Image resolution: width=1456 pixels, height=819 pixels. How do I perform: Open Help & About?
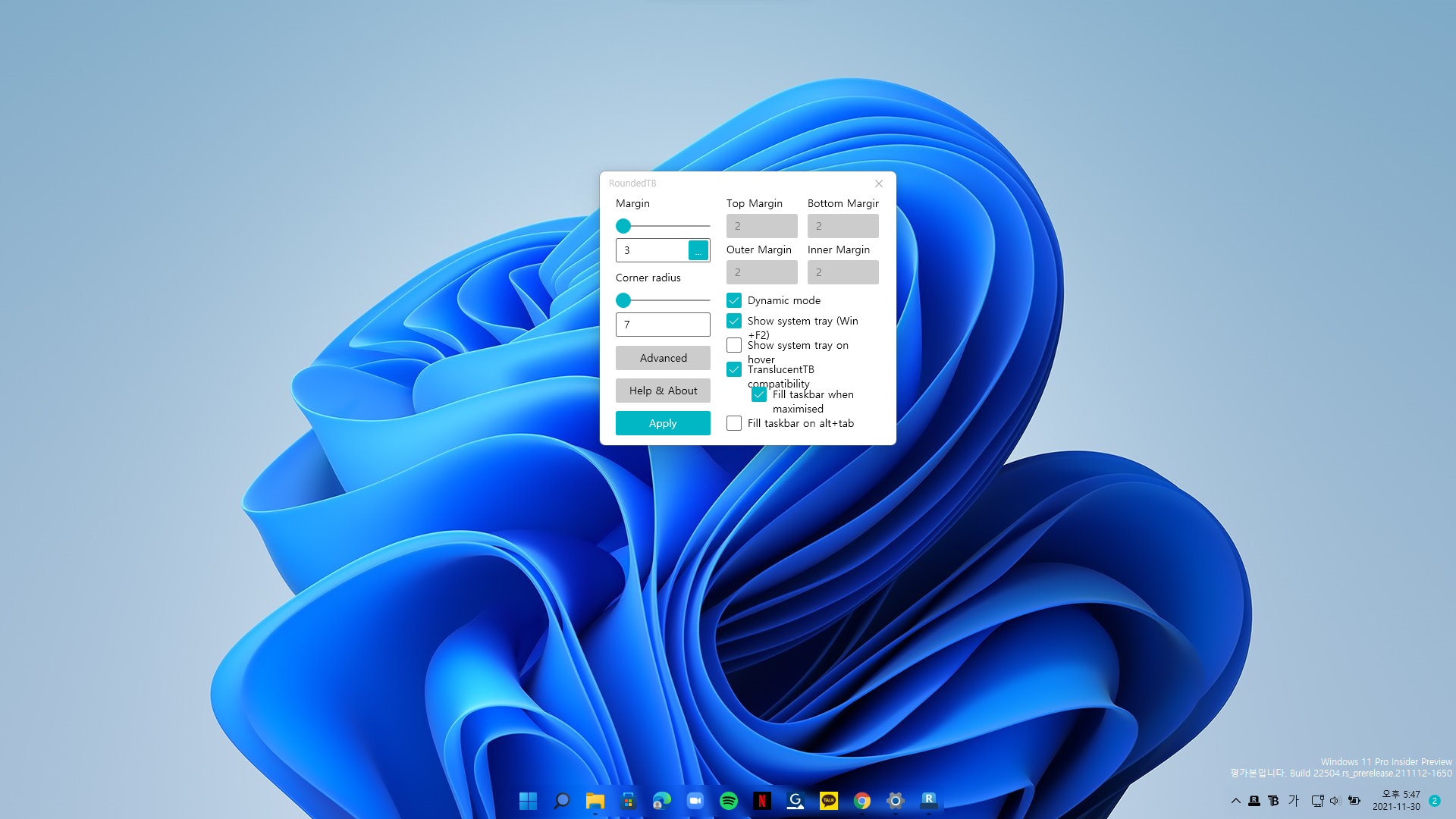[x=663, y=391]
